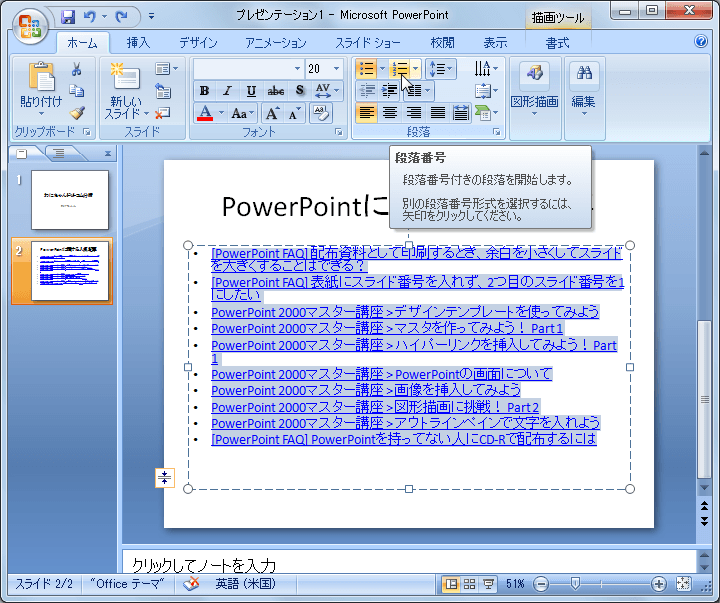The width and height of the screenshot is (720, 603).
Task: Open the font name combo box
Action: [248, 69]
